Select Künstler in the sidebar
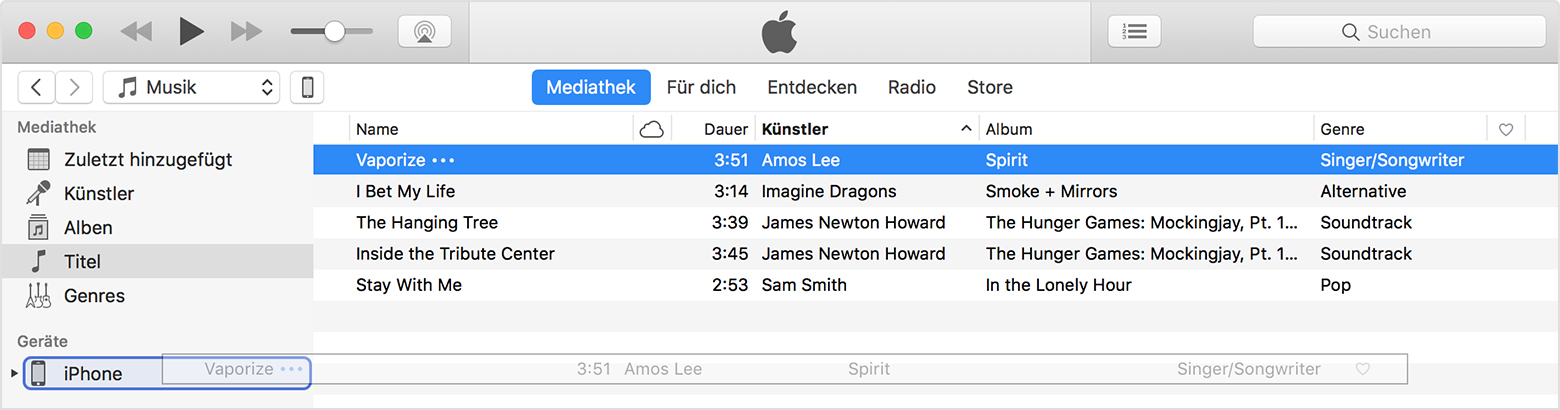This screenshot has width=1560, height=410. pyautogui.click(x=157, y=193)
